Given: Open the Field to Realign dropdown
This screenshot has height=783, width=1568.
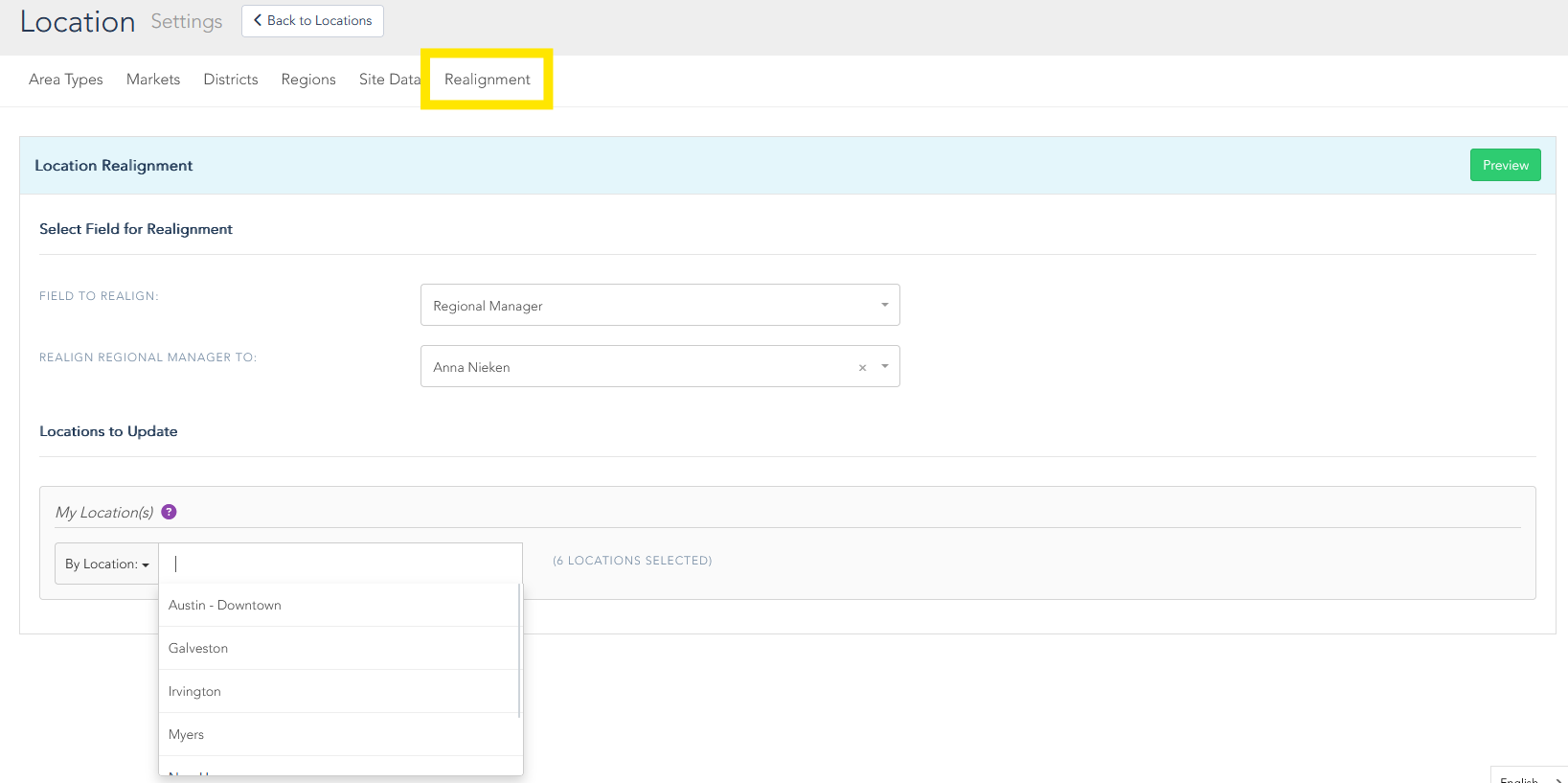Looking at the screenshot, I should click(660, 306).
